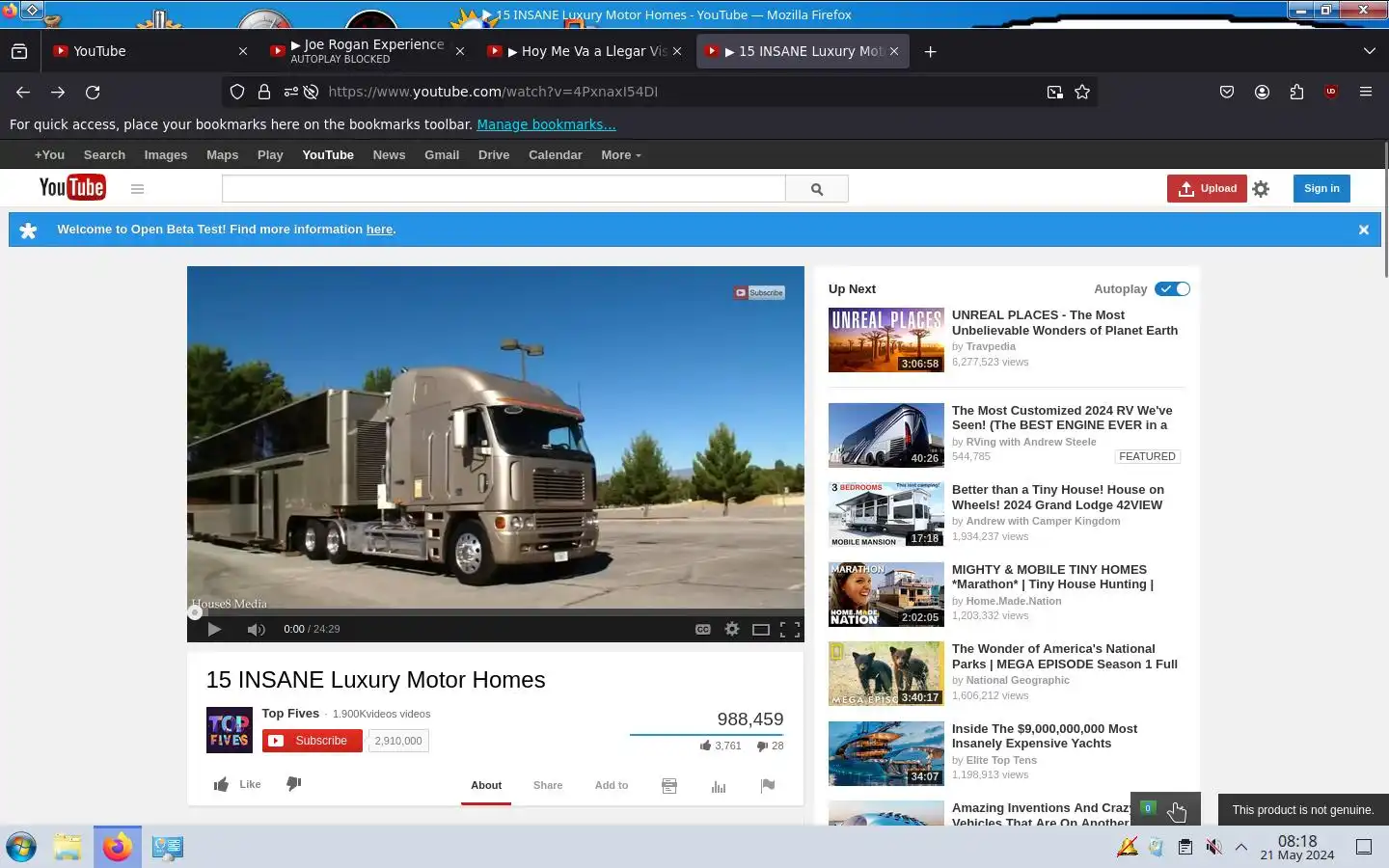The height and width of the screenshot is (868, 1389).
Task: Toggle closed captions on the player
Action: [703, 629]
